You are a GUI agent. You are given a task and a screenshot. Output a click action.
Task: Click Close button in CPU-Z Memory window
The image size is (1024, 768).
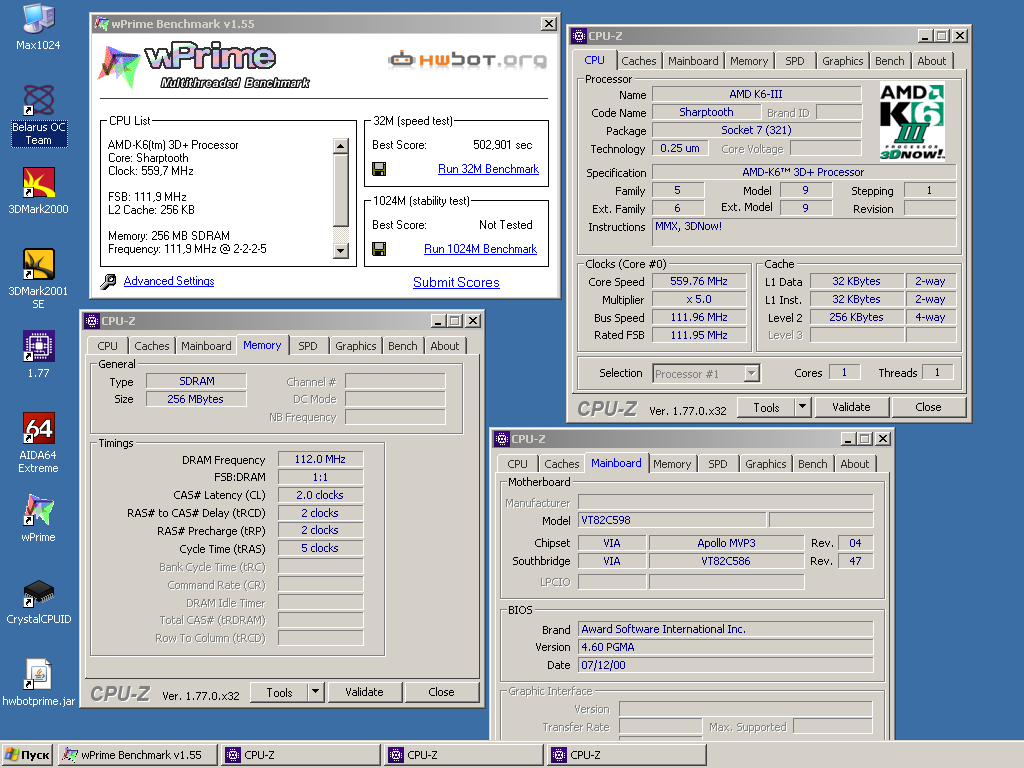441,692
